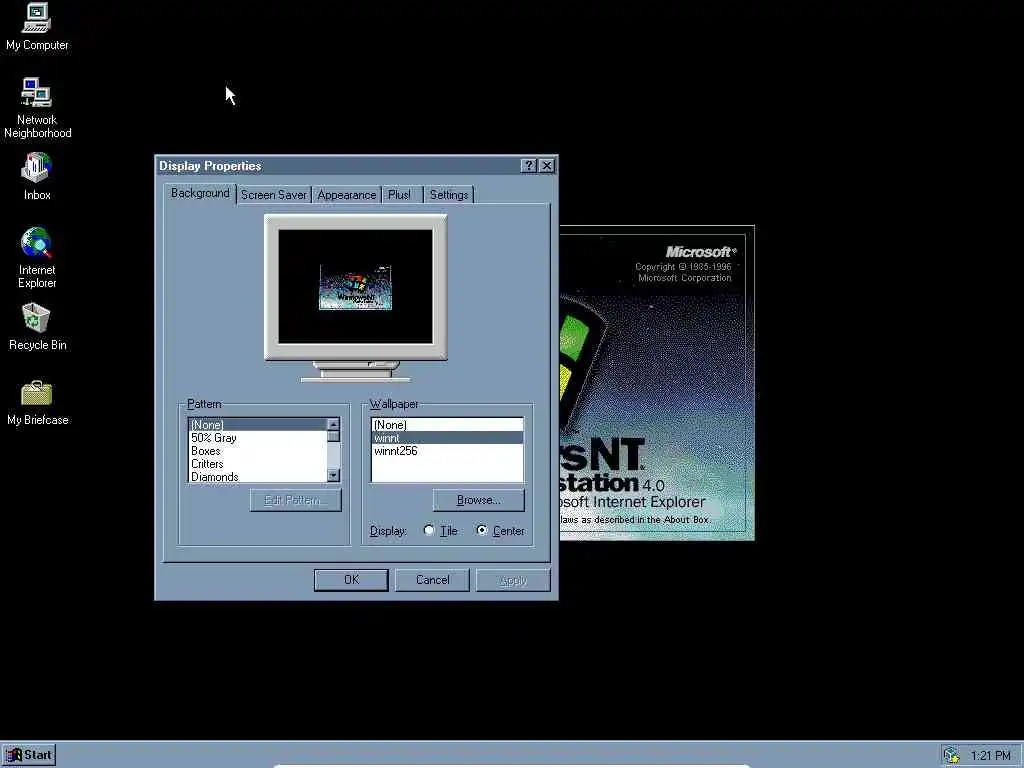1024x768 pixels.
Task: Click the Edit Pattern... button
Action: click(x=295, y=500)
